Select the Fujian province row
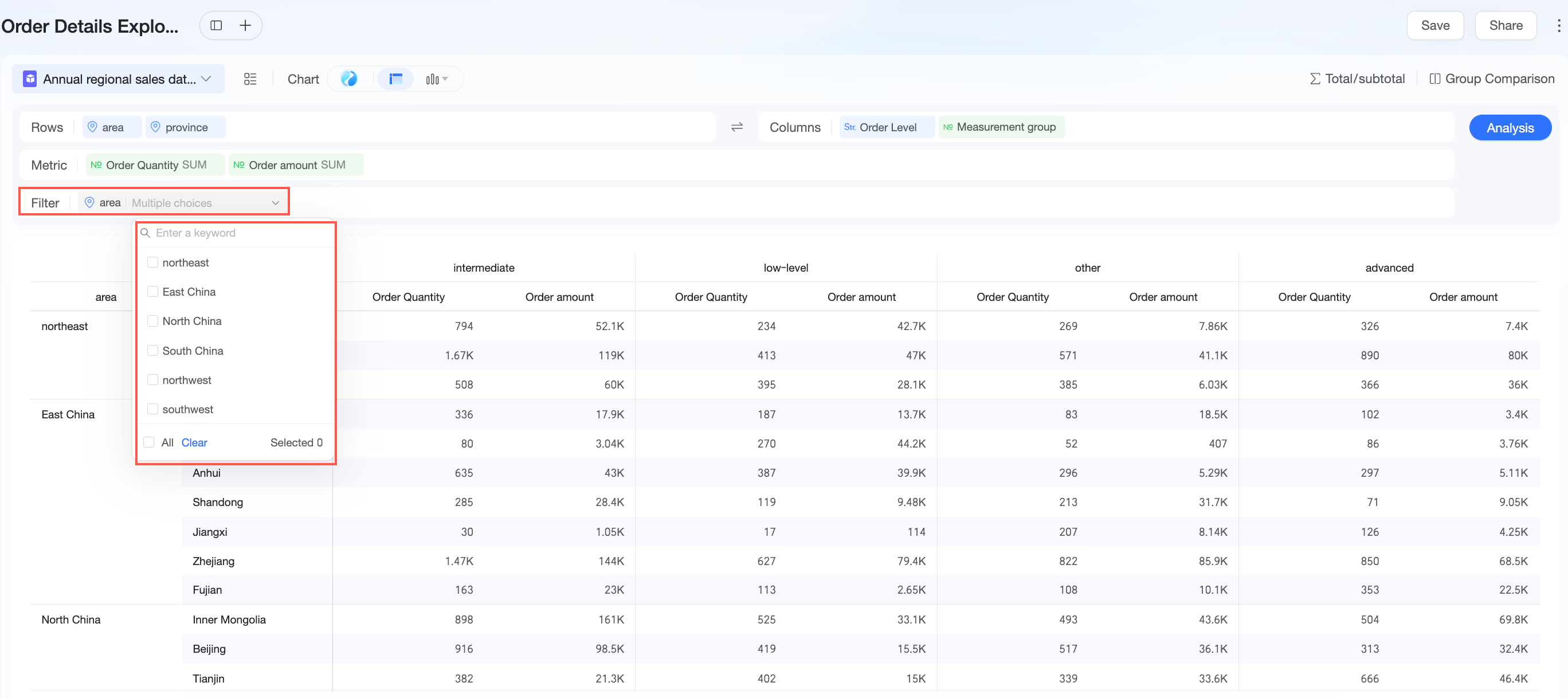The height and width of the screenshot is (698, 1568). [x=207, y=590]
